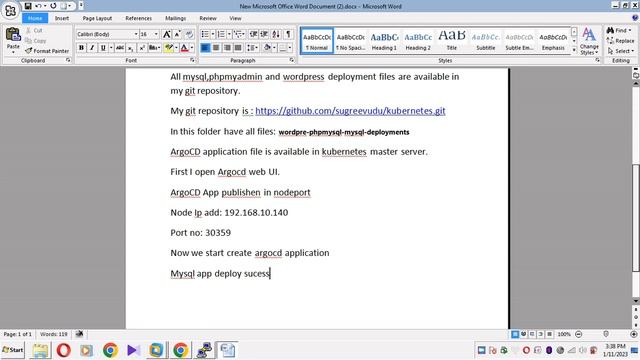Apply Heading 1 style
Screen dimensions: 640x360
pyautogui.click(x=384, y=40)
